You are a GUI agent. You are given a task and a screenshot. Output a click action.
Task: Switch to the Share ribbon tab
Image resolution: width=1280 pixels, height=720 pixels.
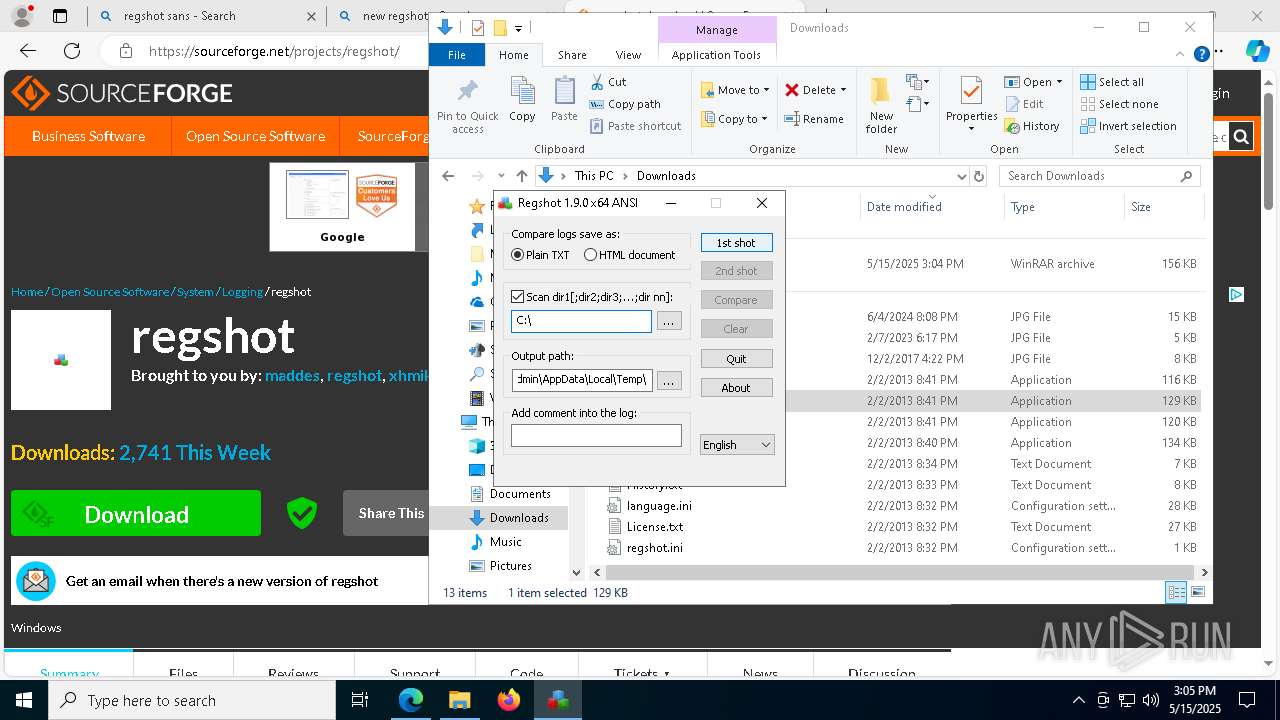(572, 55)
